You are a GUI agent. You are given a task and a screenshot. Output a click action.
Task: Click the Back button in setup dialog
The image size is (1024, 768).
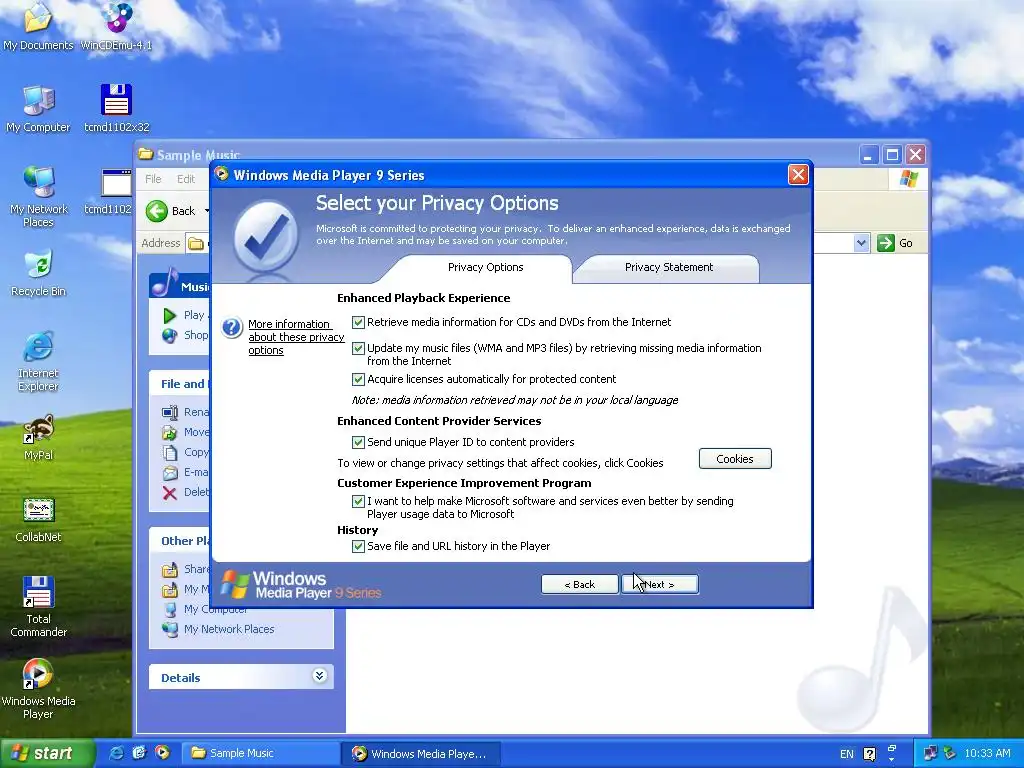click(579, 584)
